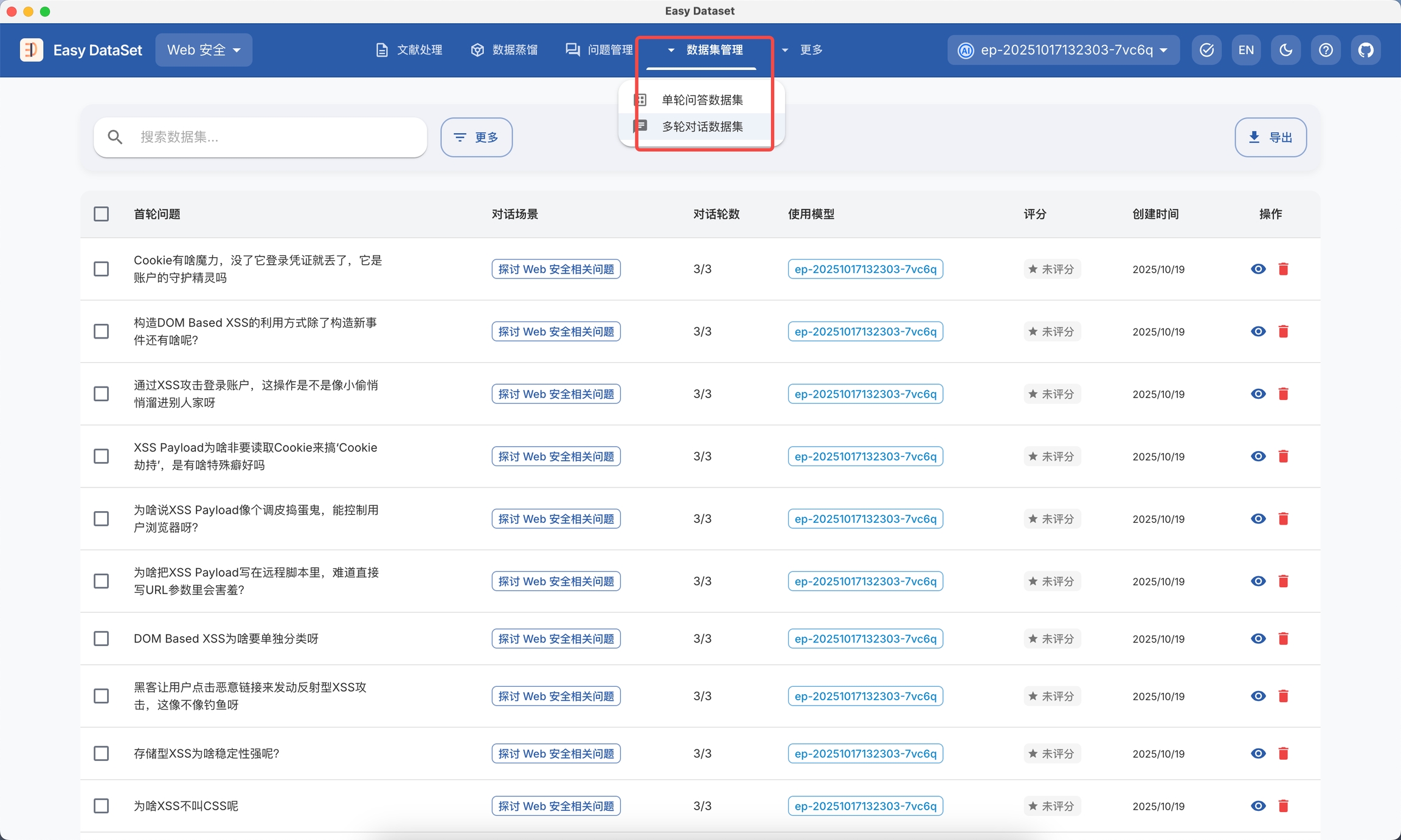Click the 导出 export button
Image resolution: width=1401 pixels, height=840 pixels.
1270,137
